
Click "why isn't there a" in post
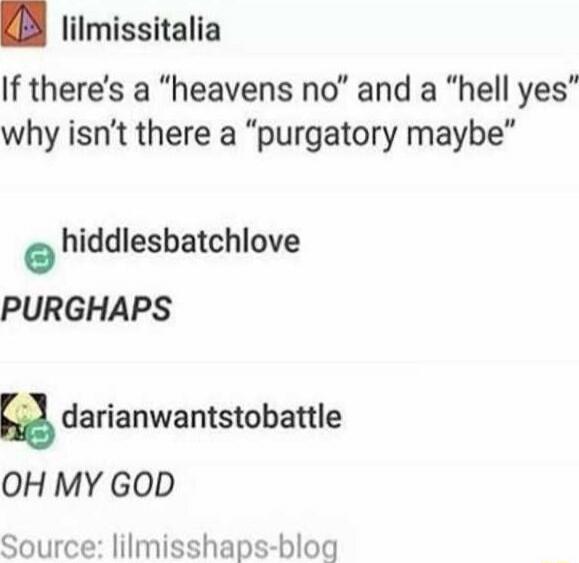119,134
